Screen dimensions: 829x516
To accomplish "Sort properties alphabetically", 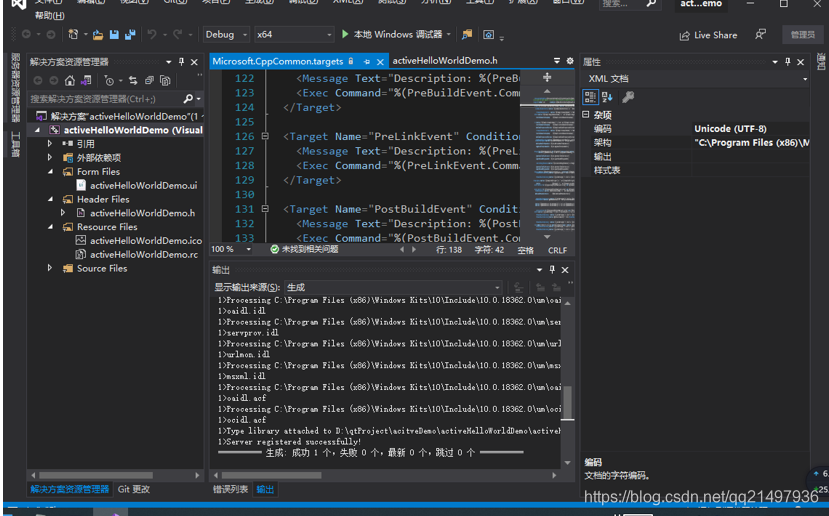I will [608, 97].
